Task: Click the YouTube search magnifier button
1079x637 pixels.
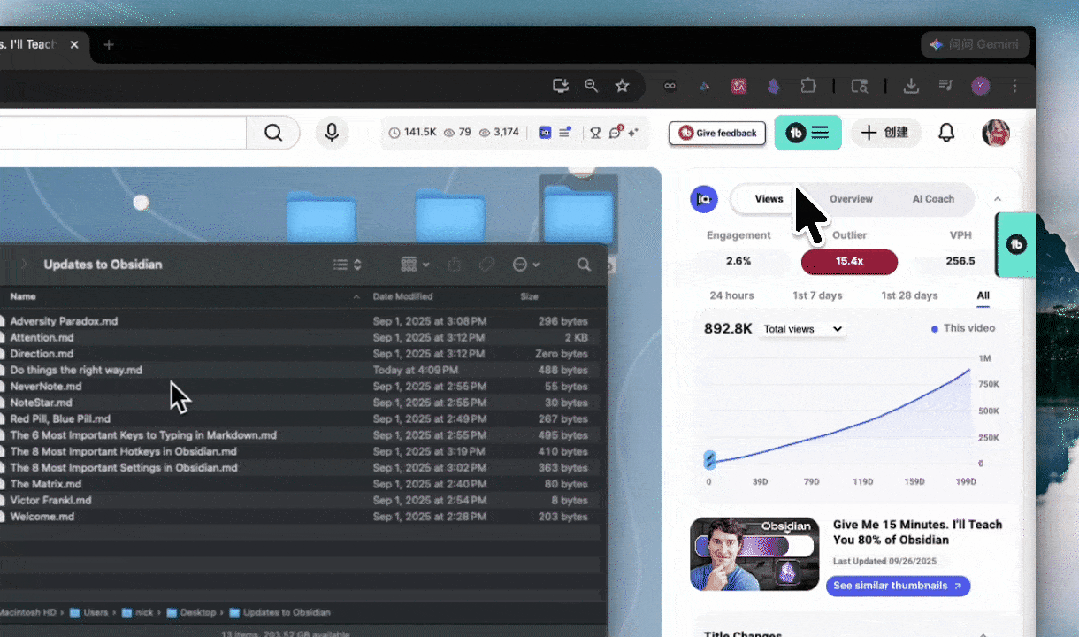Action: pos(273,133)
